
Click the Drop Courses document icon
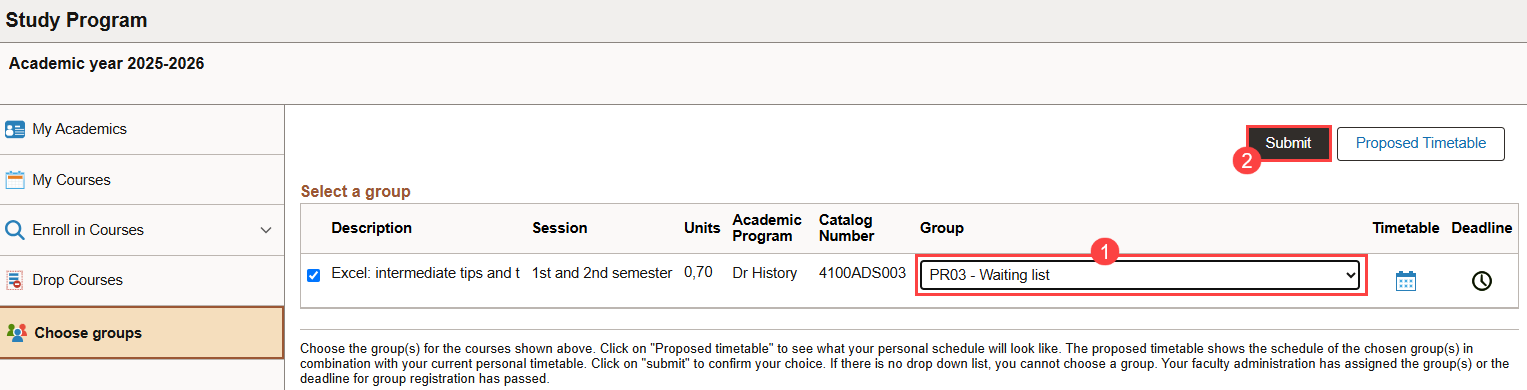(15, 280)
